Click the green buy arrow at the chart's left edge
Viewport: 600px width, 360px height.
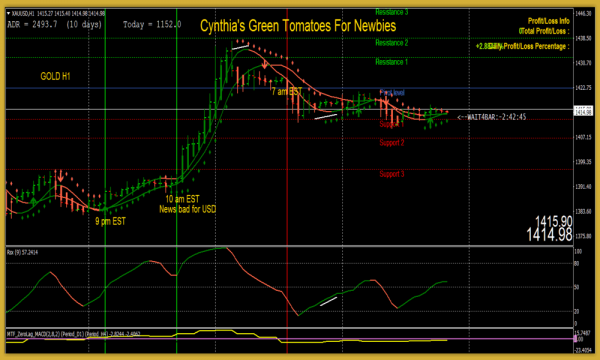tap(33, 201)
